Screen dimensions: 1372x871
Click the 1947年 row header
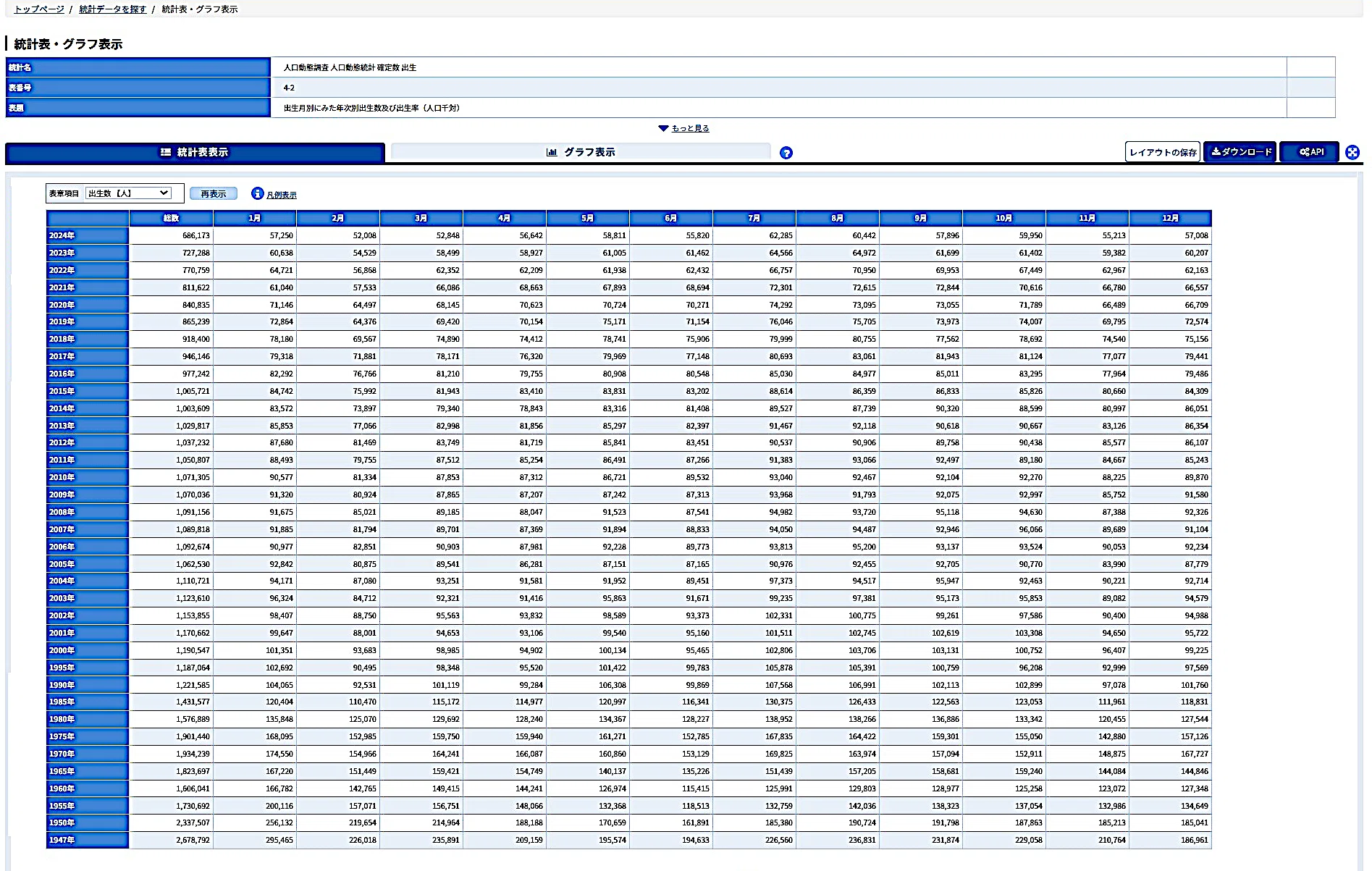click(88, 840)
